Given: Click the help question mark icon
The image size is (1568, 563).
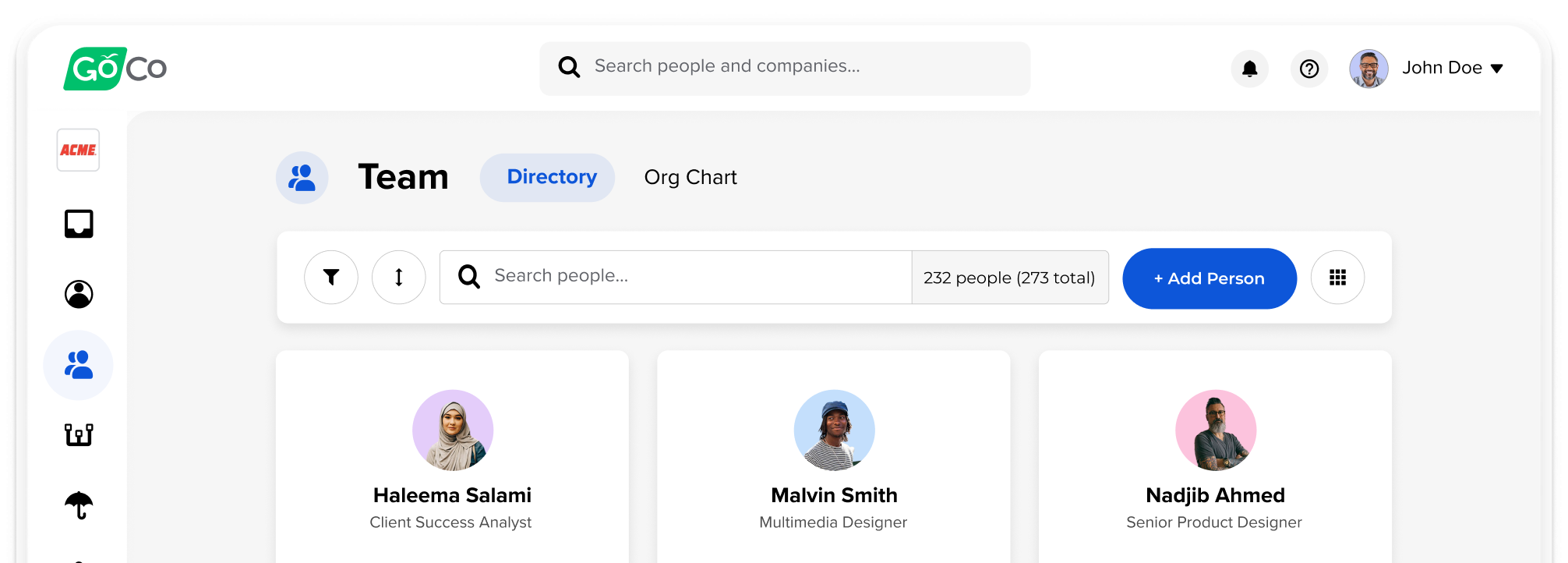Looking at the screenshot, I should (x=1309, y=69).
